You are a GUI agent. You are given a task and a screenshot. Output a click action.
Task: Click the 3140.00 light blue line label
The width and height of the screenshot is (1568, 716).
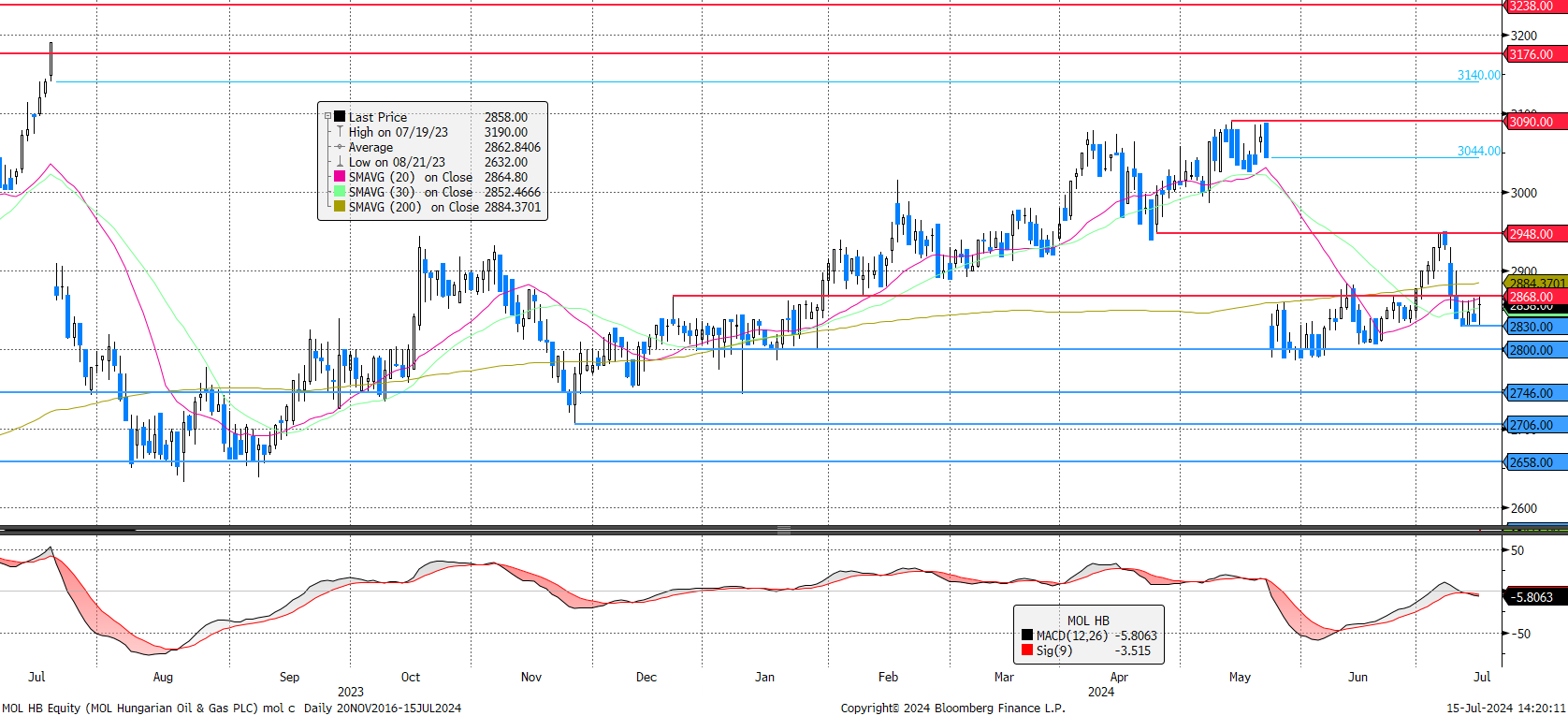pyautogui.click(x=1479, y=75)
